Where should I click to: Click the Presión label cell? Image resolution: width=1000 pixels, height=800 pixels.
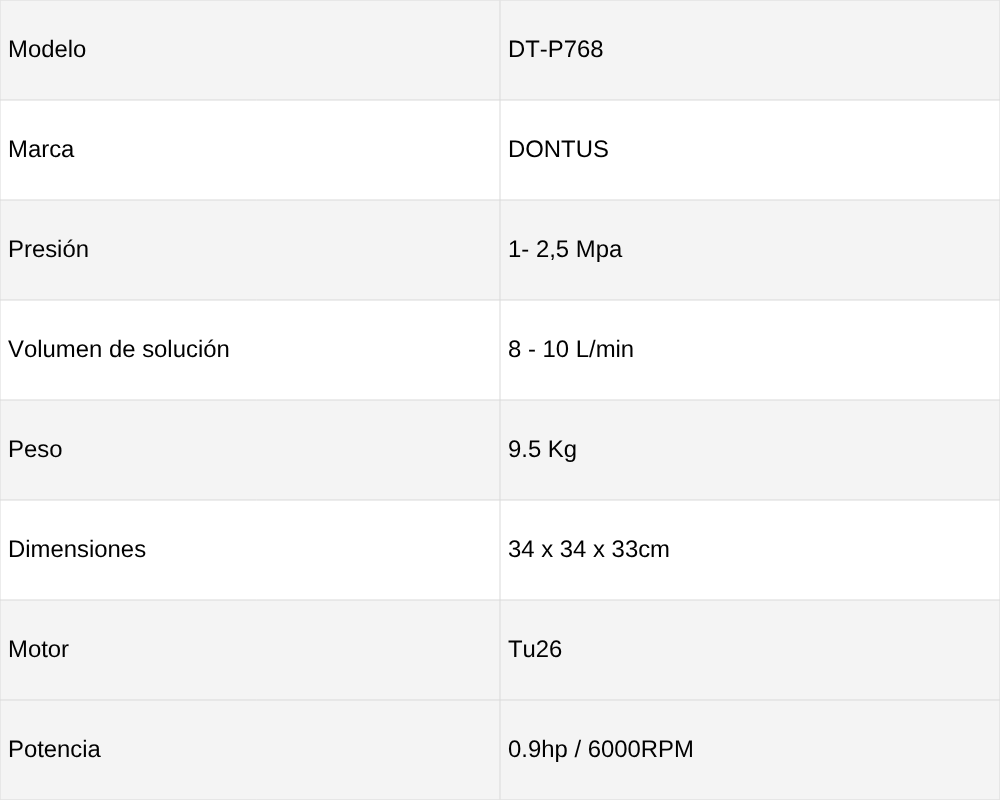[x=250, y=250]
